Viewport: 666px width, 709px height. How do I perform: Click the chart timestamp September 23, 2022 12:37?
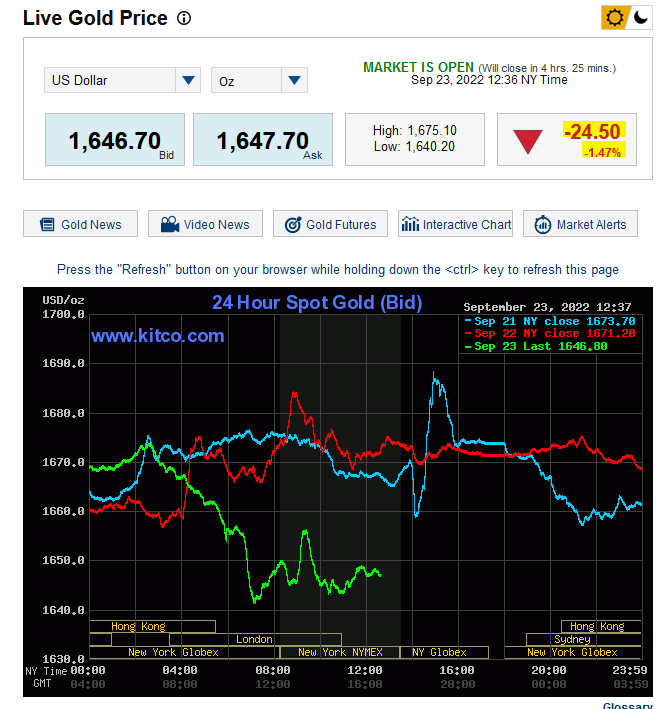[x=547, y=307]
